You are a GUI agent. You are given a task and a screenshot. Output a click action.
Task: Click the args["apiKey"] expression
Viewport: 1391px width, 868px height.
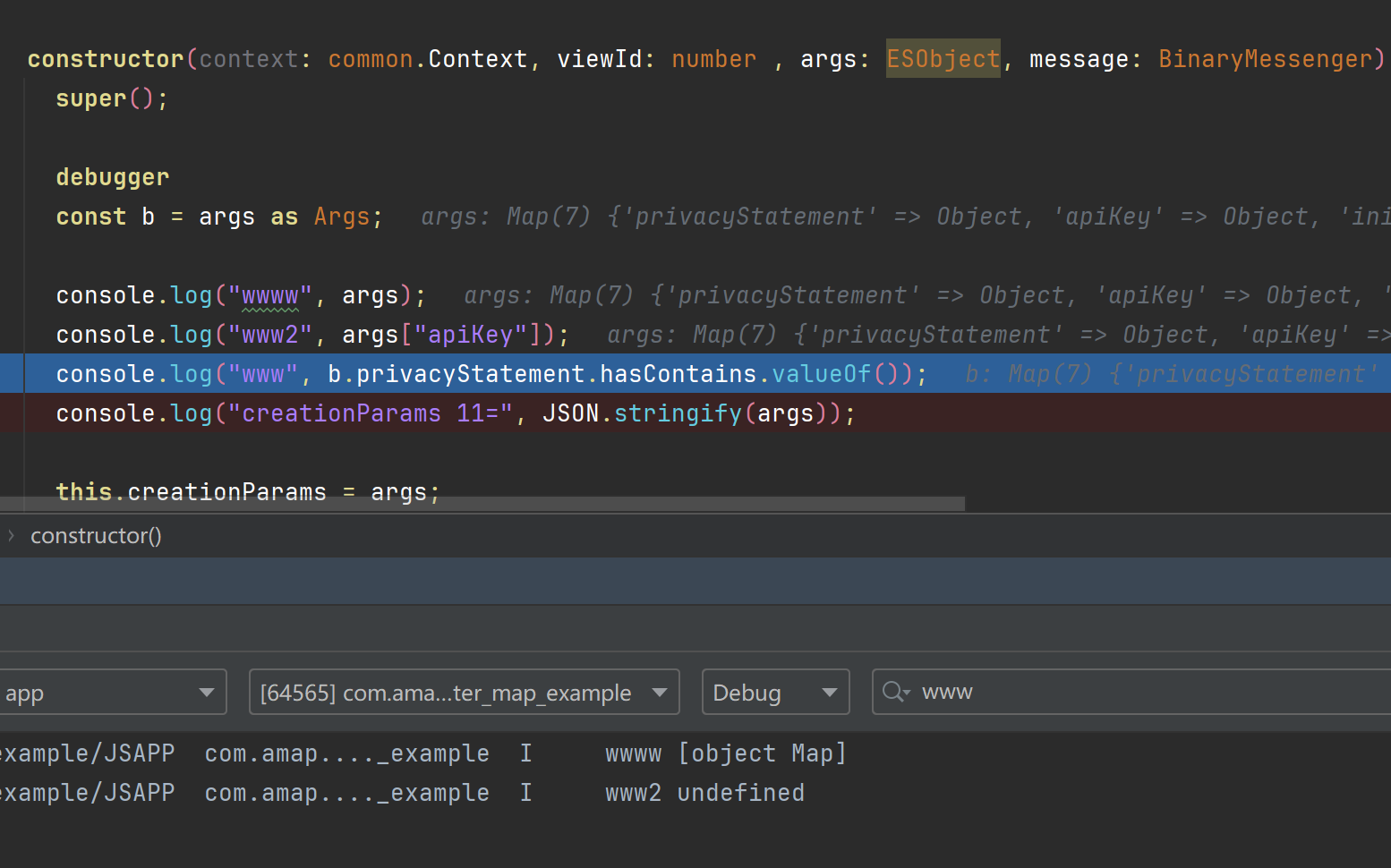tap(441, 335)
